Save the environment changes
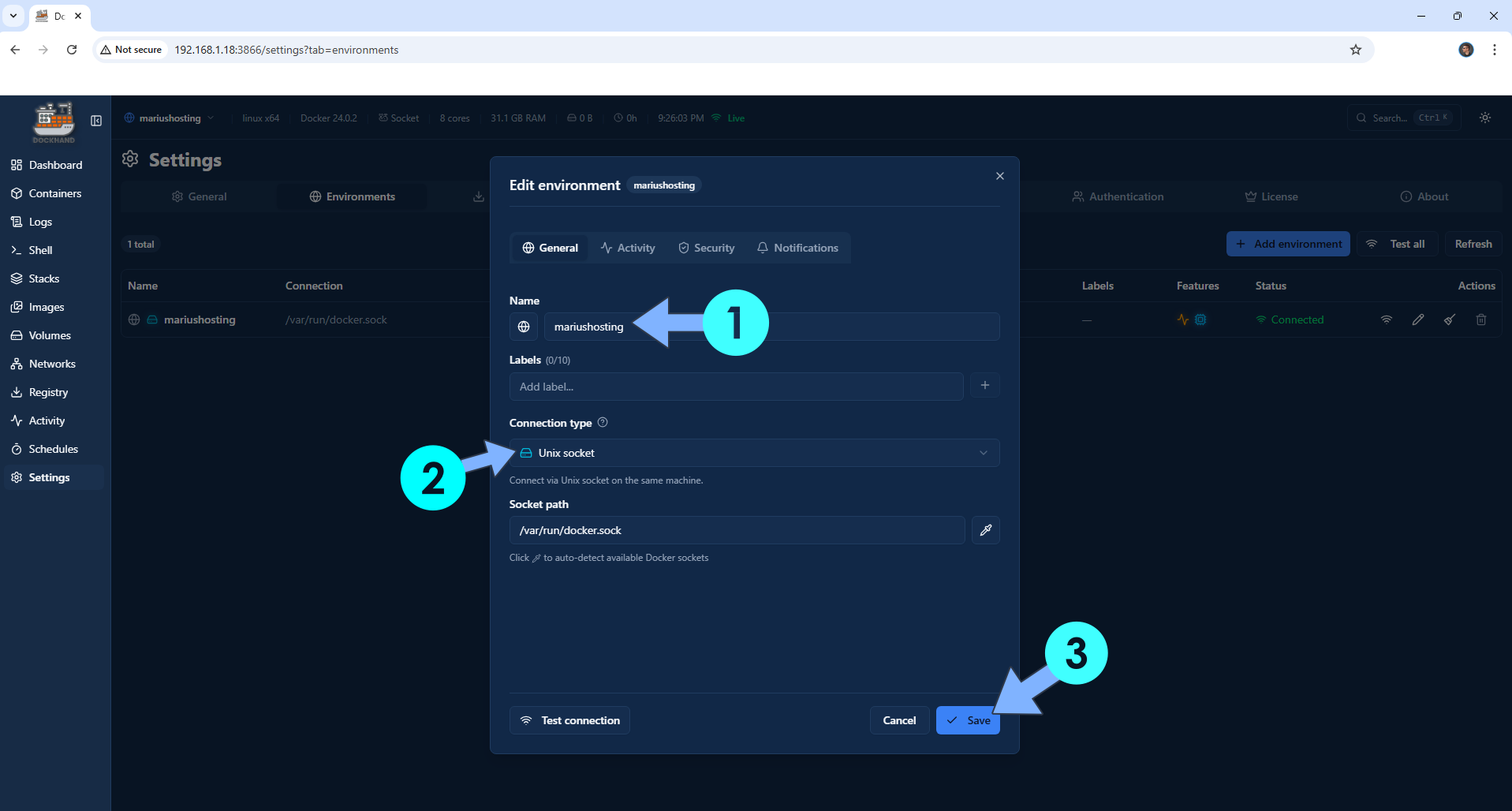The height and width of the screenshot is (811, 1512). coord(968,719)
